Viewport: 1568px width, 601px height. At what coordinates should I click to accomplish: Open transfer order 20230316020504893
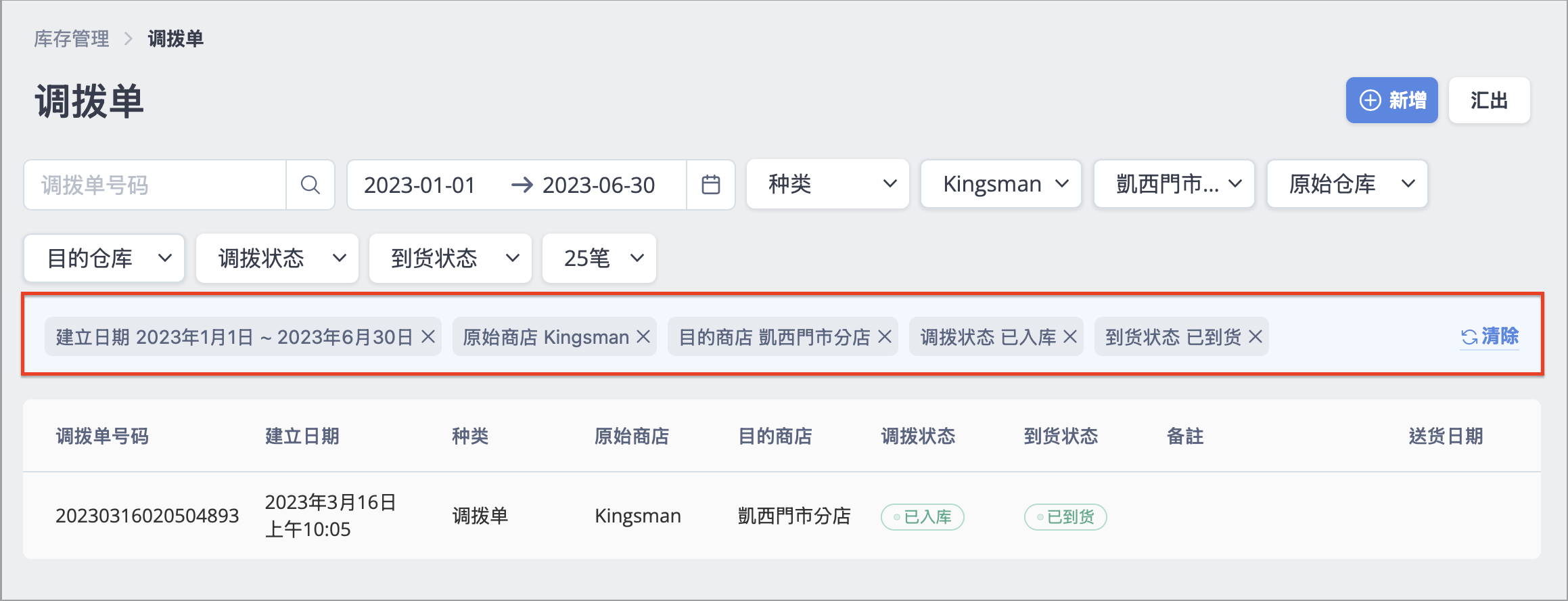[147, 516]
